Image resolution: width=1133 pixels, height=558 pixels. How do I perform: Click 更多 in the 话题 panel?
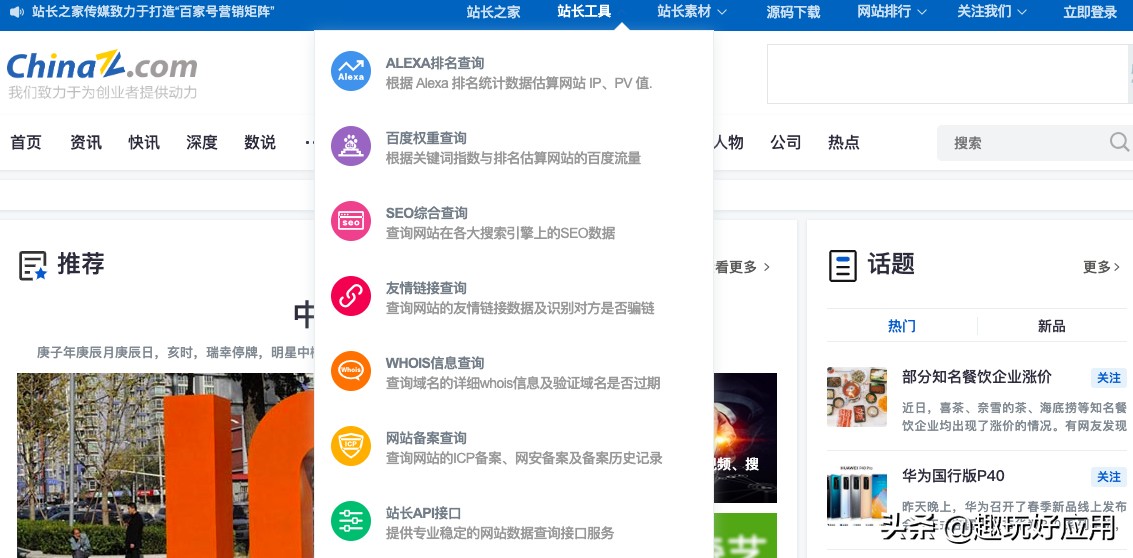pos(1101,267)
